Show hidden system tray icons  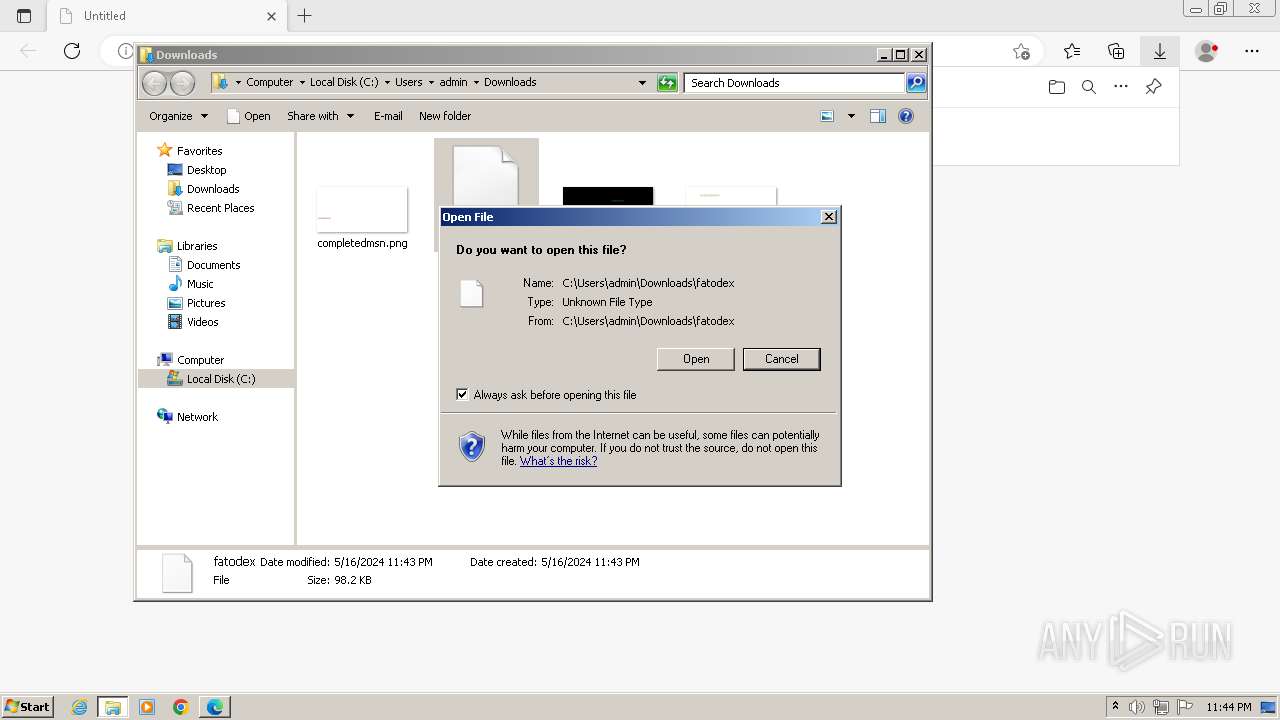[x=1115, y=707]
